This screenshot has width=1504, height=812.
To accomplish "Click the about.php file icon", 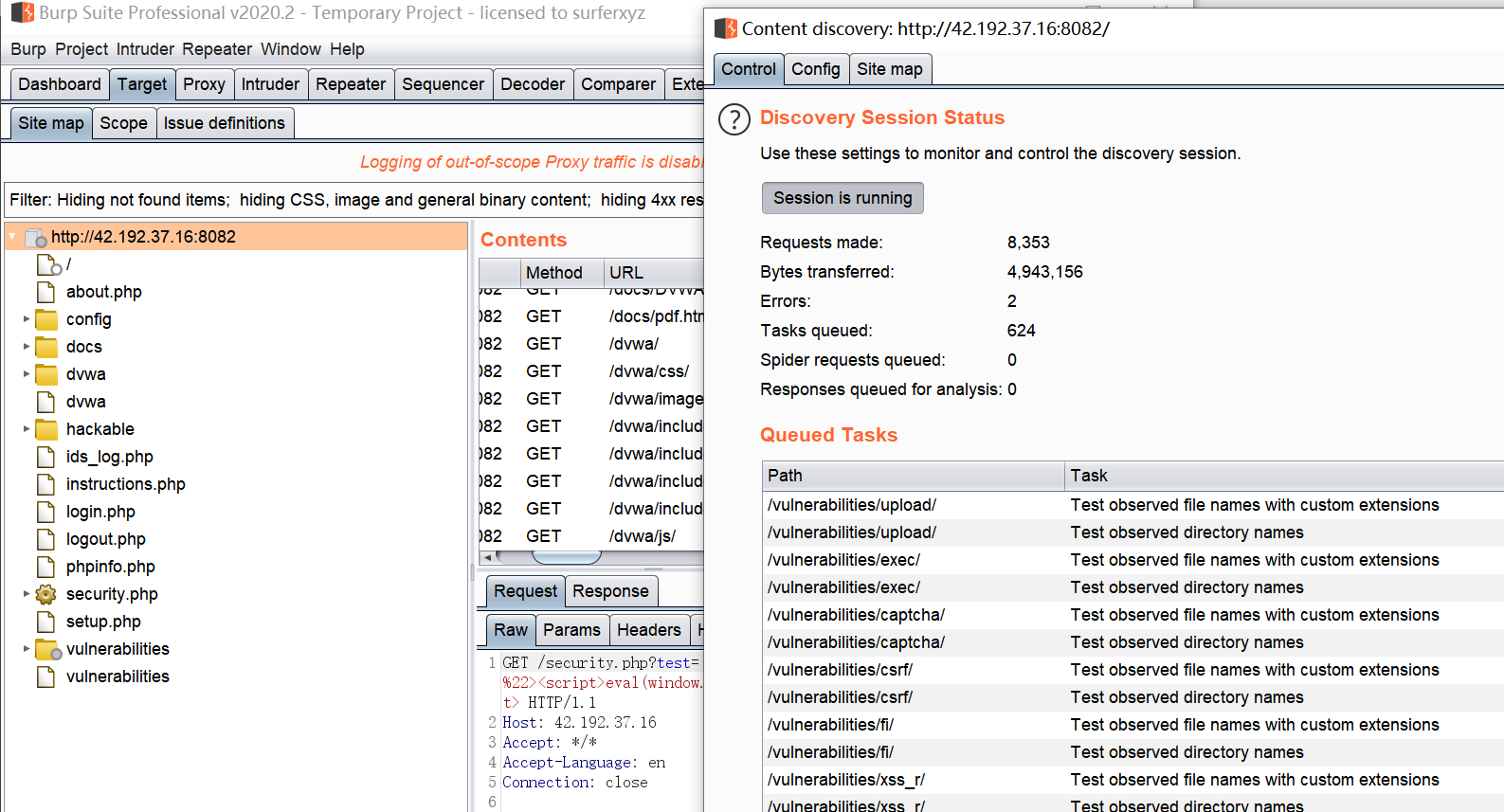I will point(45,292).
